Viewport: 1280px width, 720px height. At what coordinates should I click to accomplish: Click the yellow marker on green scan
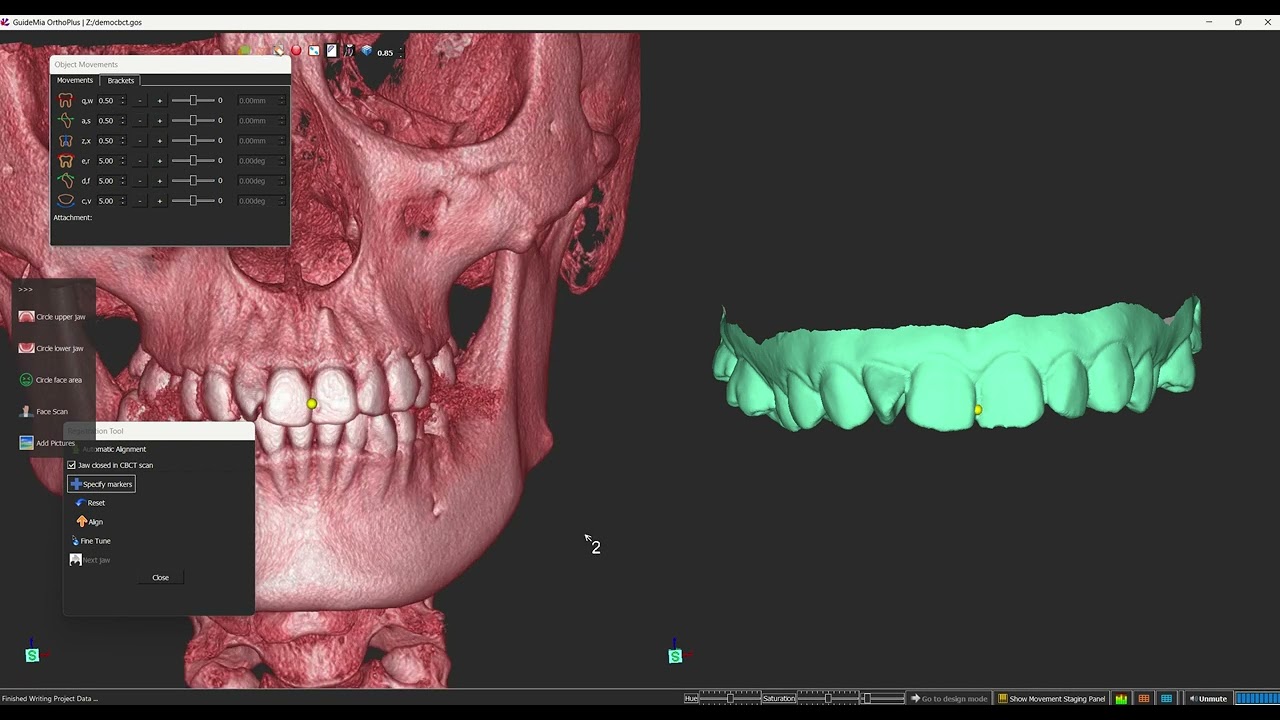[978, 410]
